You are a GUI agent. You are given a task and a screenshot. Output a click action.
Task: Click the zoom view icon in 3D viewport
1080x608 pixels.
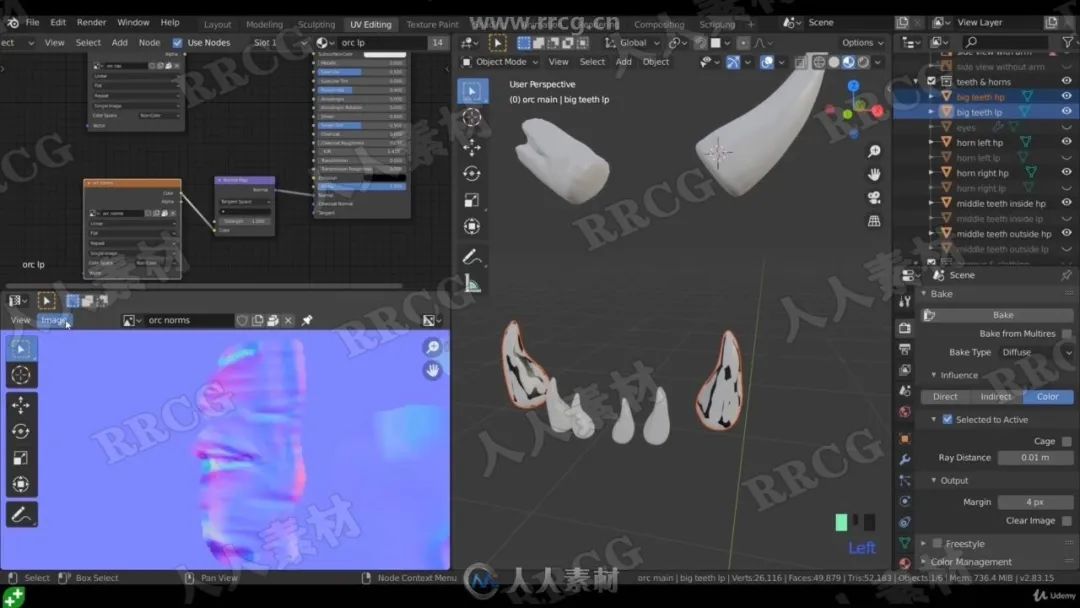874,151
